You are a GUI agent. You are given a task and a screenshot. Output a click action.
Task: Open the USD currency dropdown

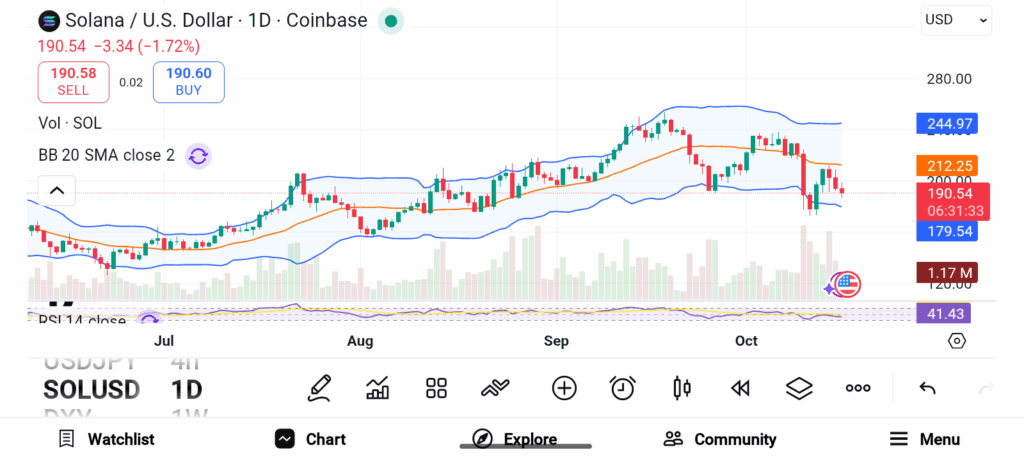[955, 19]
